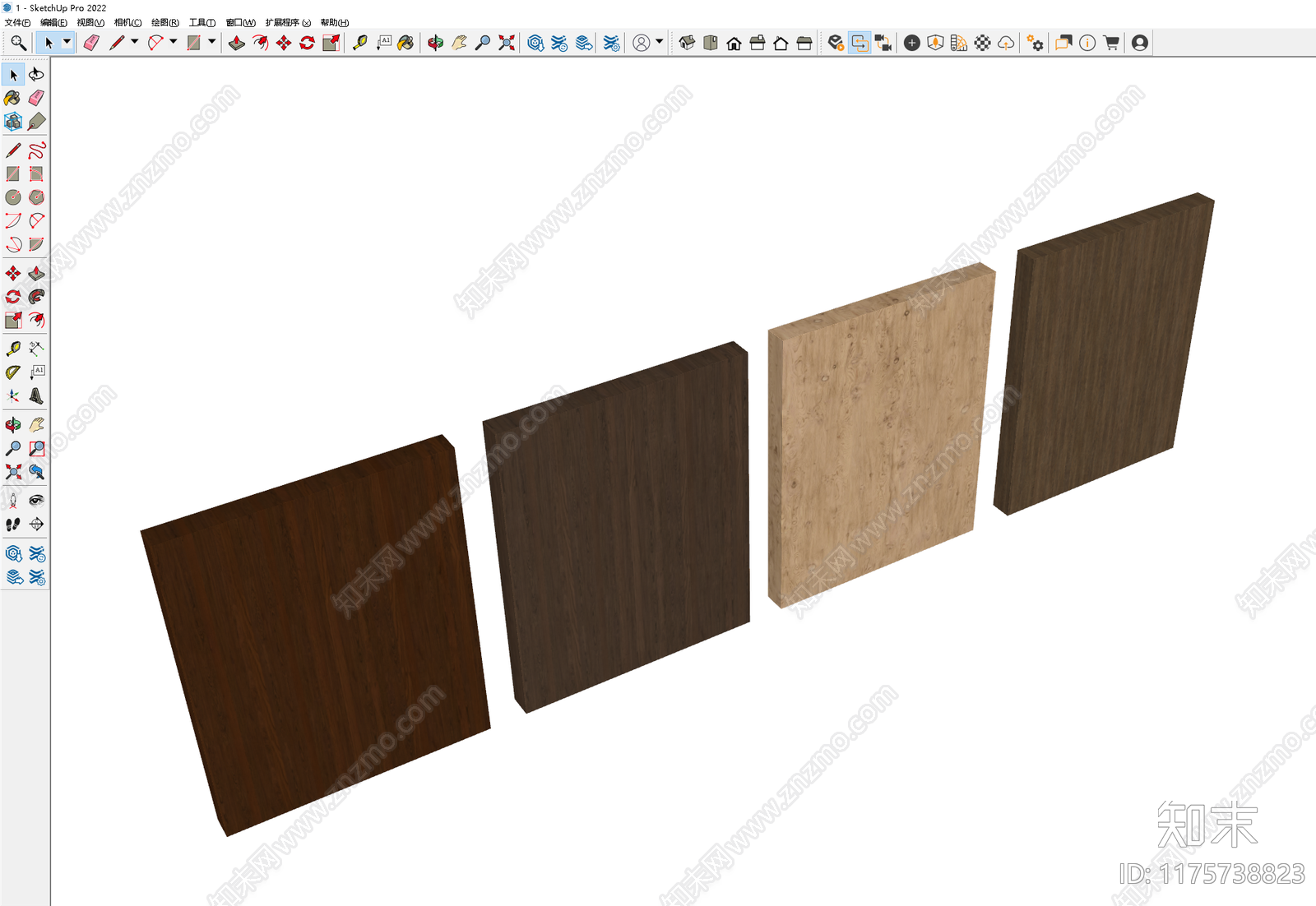Screen dimensions: 1316x906
Task: Click the search magnifier in top toolbar
Action: 18,43
